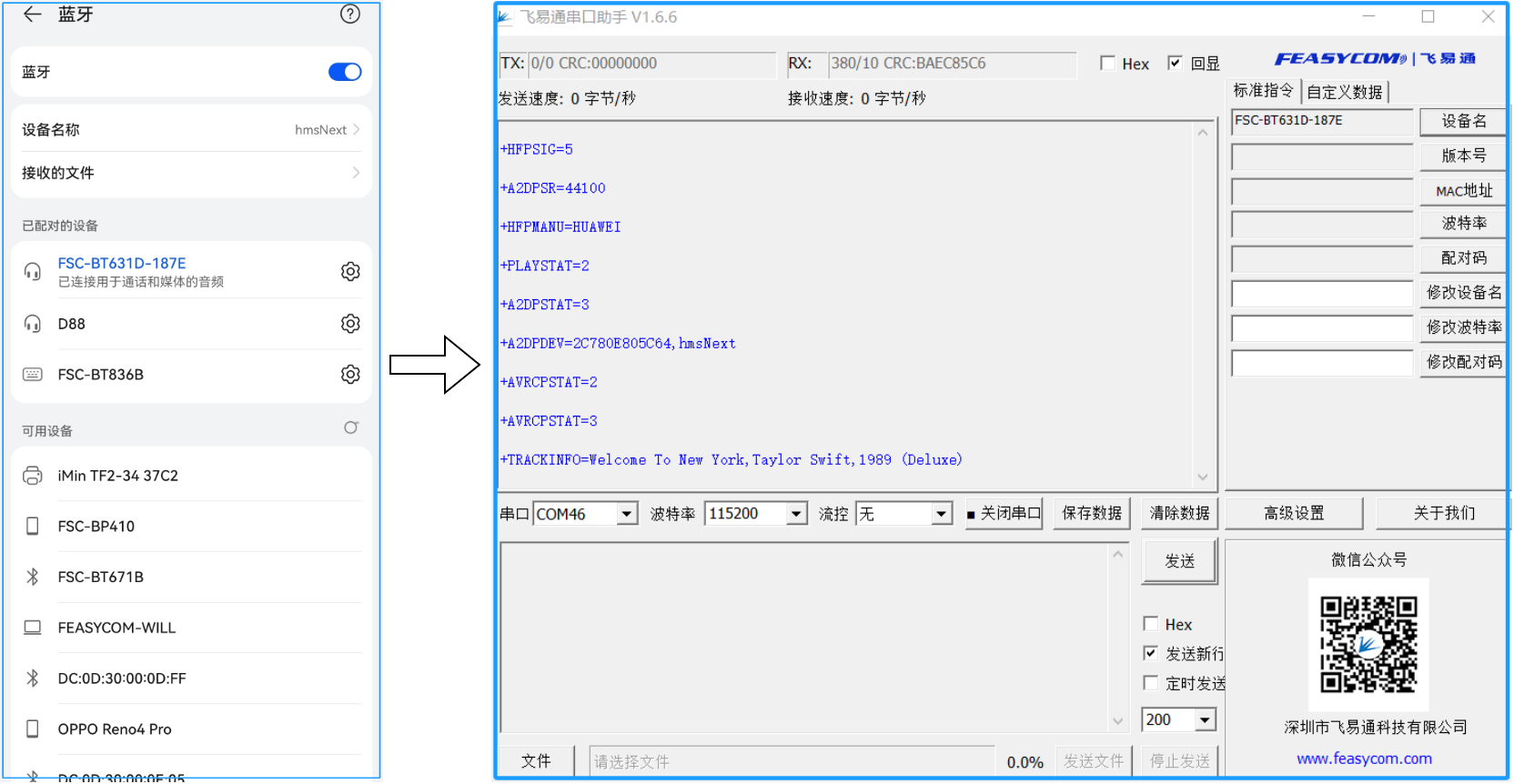Open settings gear for D88 device
1514x784 pixels.
(x=350, y=324)
